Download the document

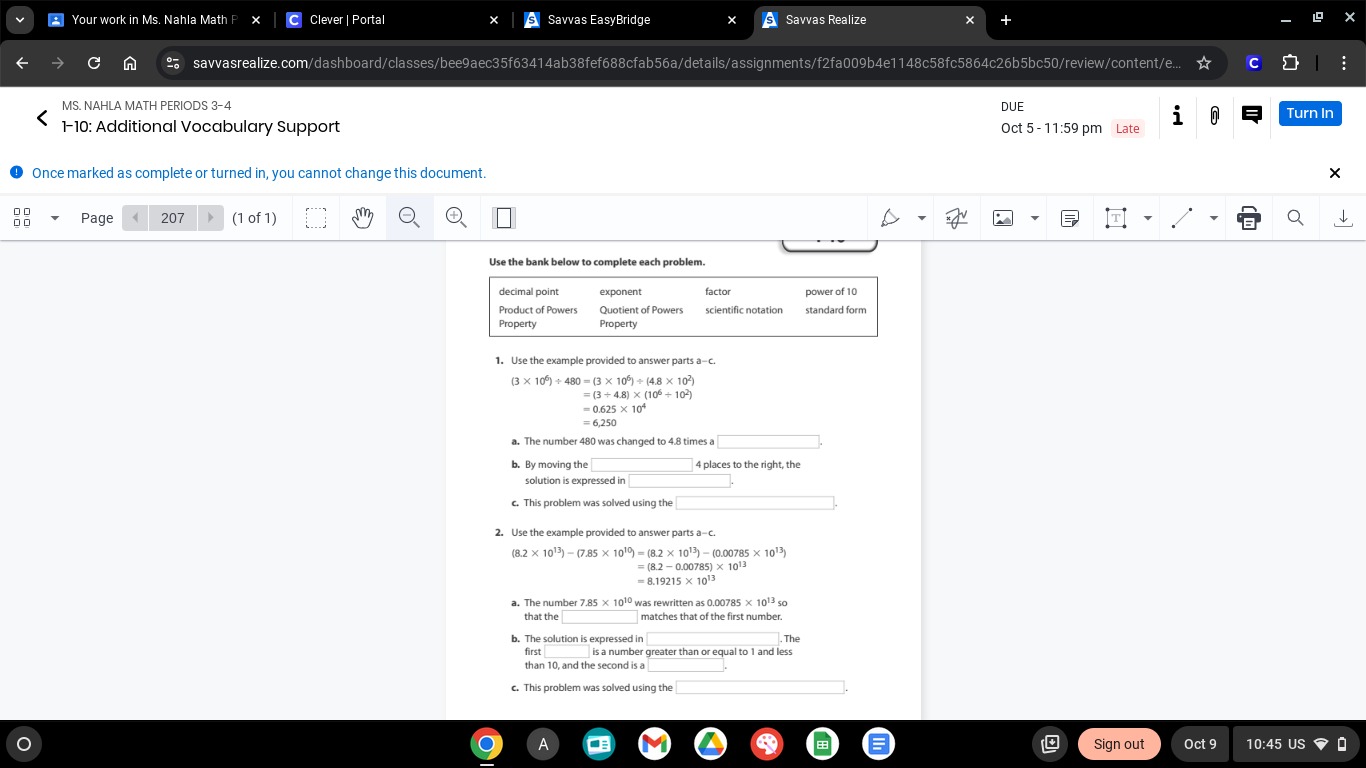(1343, 217)
